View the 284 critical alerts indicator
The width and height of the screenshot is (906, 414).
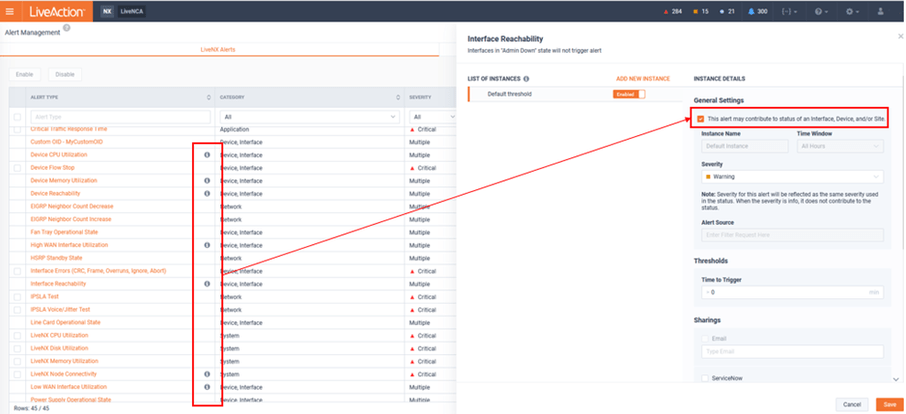(672, 12)
